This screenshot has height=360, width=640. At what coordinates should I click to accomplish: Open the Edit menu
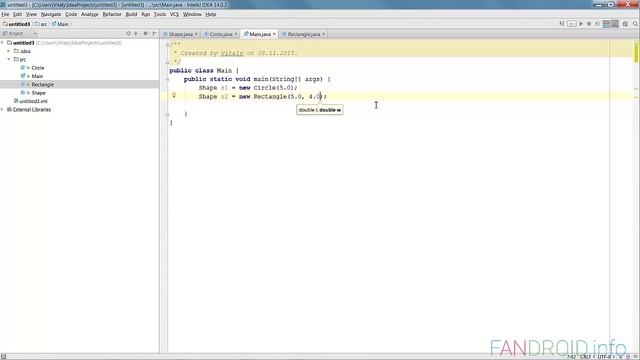pos(18,14)
